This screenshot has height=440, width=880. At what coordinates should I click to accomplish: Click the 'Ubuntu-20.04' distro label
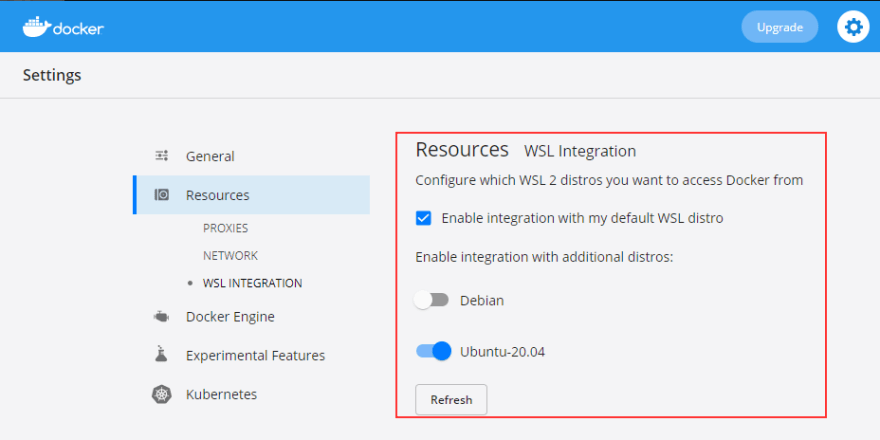pyautogui.click(x=503, y=352)
